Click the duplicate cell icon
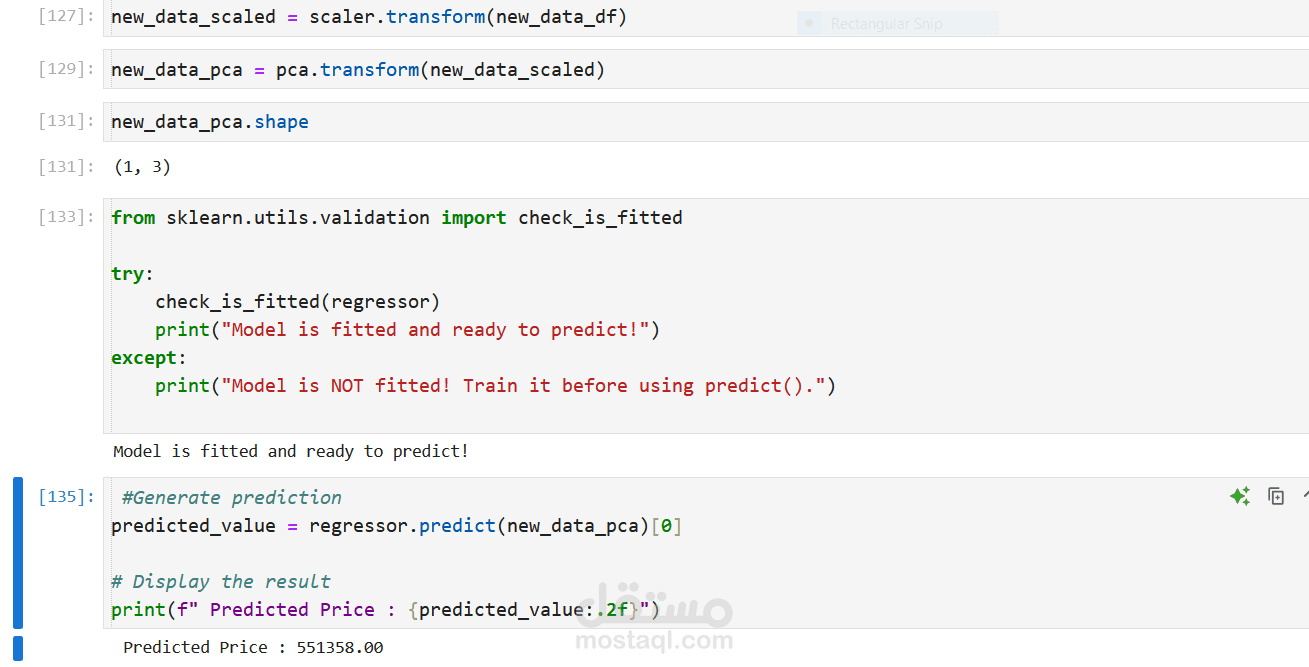Viewport: 1309px width, 667px height. (1276, 496)
